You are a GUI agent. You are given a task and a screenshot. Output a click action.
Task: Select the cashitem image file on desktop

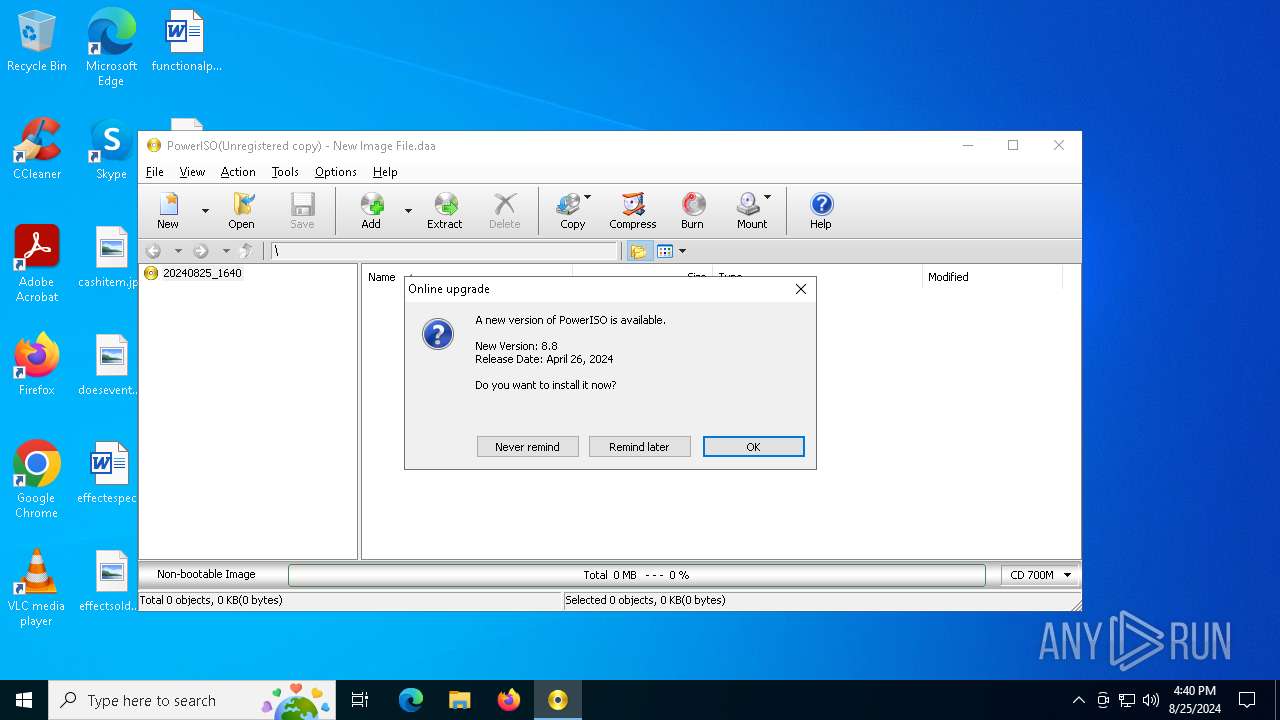click(110, 258)
